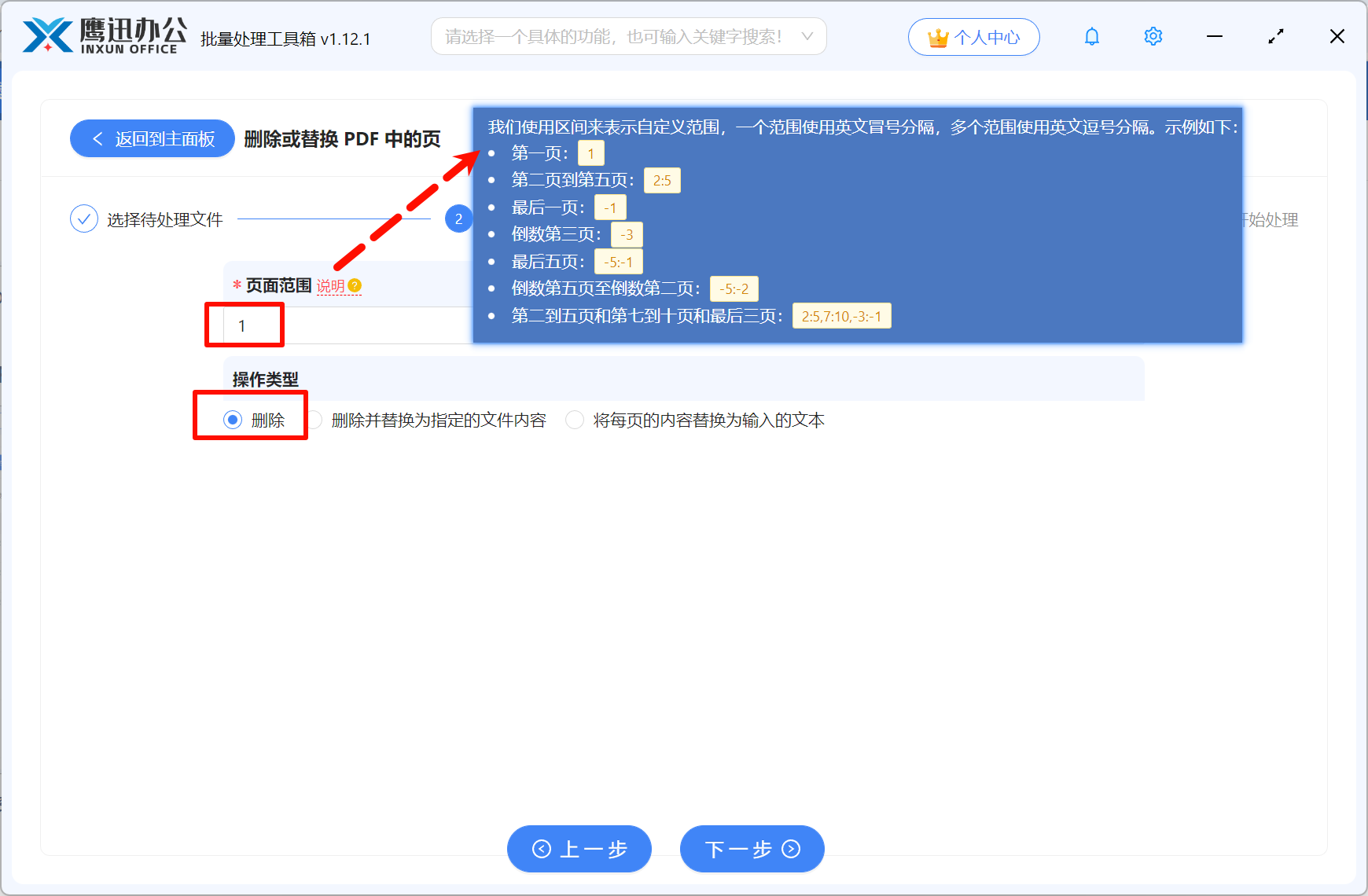Open the function search dropdown chevron
This screenshot has height=896, width=1368.
807,36
